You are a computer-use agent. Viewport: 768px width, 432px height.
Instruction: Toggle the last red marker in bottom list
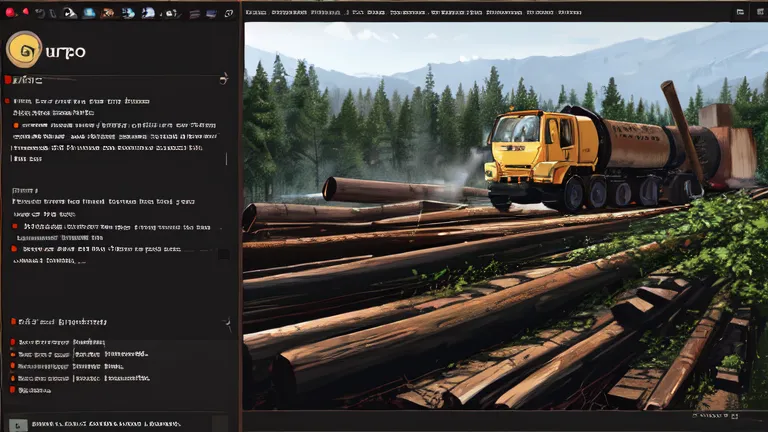(13, 390)
